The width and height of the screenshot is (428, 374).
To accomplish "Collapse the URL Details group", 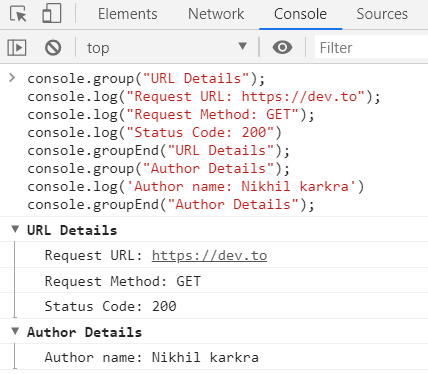I will 15,229.
